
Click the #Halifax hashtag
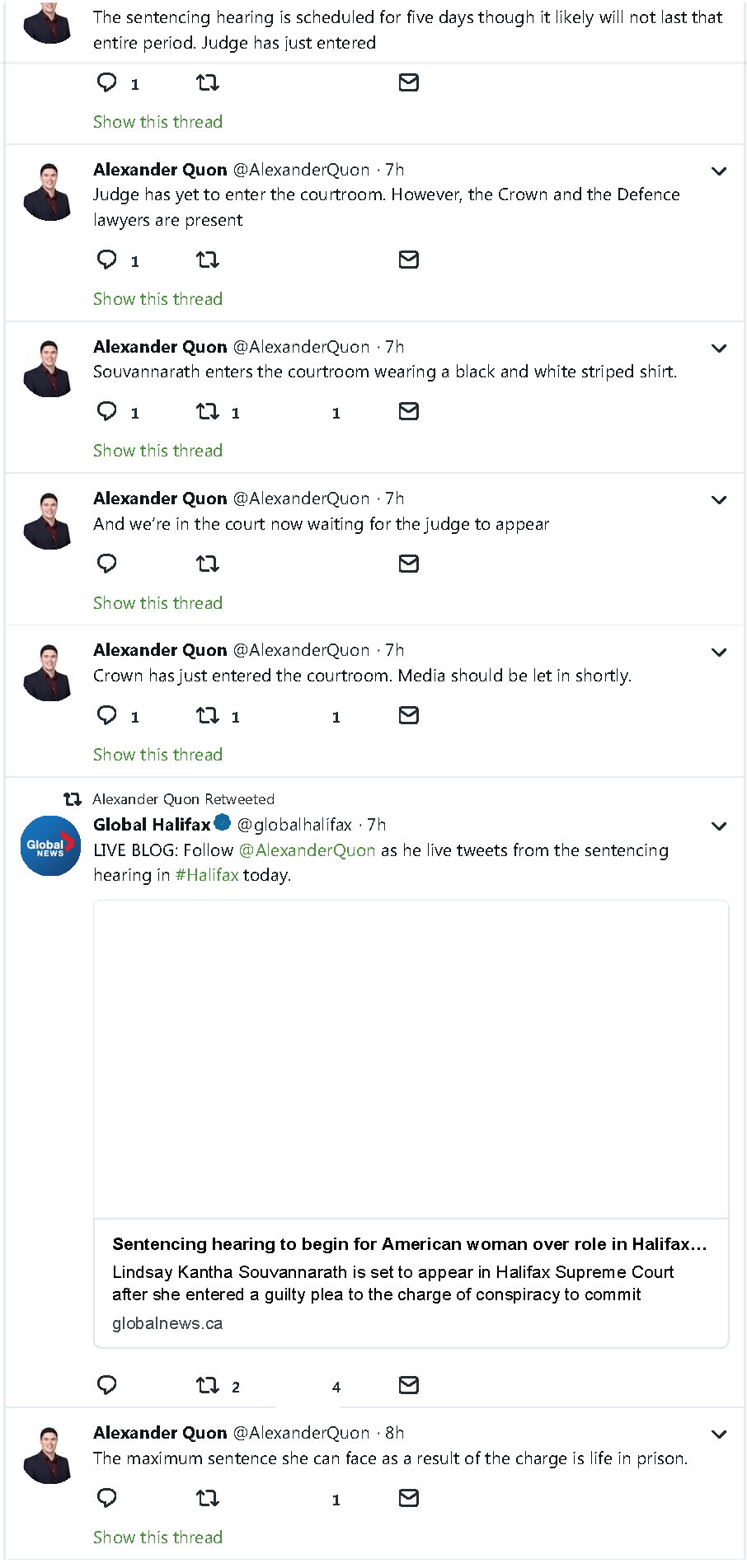coord(207,875)
